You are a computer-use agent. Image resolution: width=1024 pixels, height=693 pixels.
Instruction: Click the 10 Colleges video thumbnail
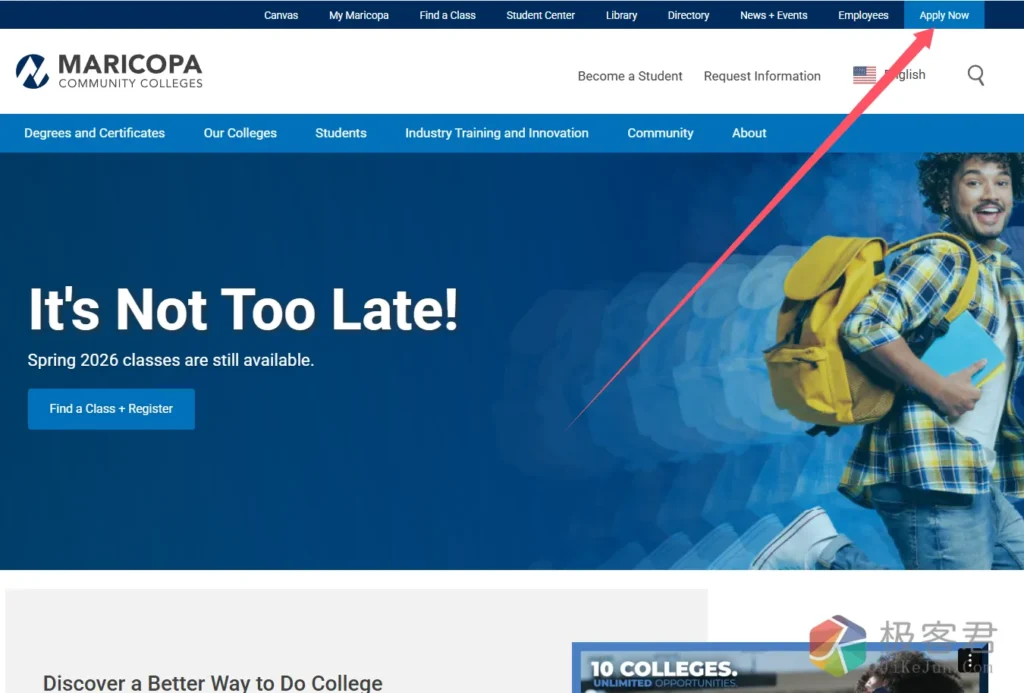click(760, 668)
